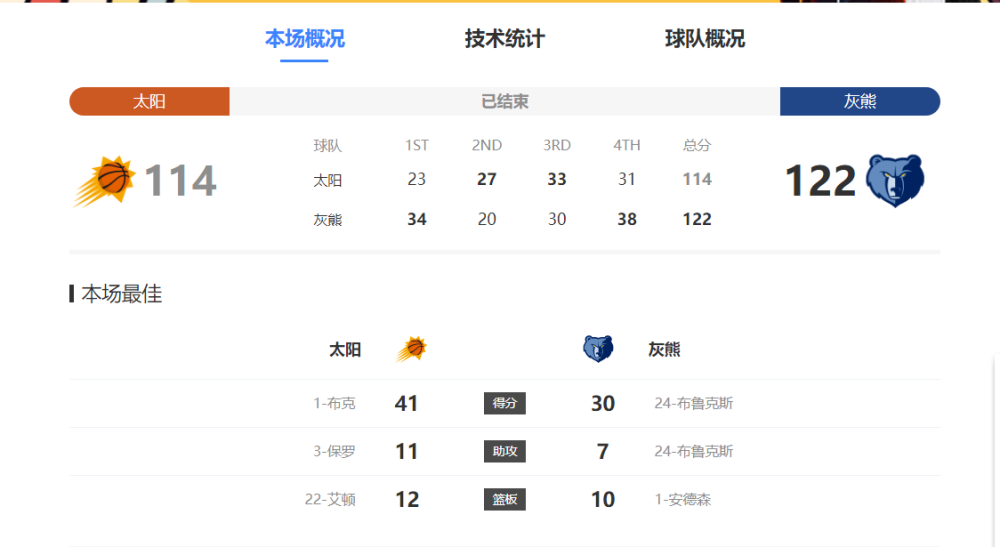This screenshot has width=1000, height=547.
Task: Click Suns second quarter score 27
Action: pyautogui.click(x=487, y=179)
